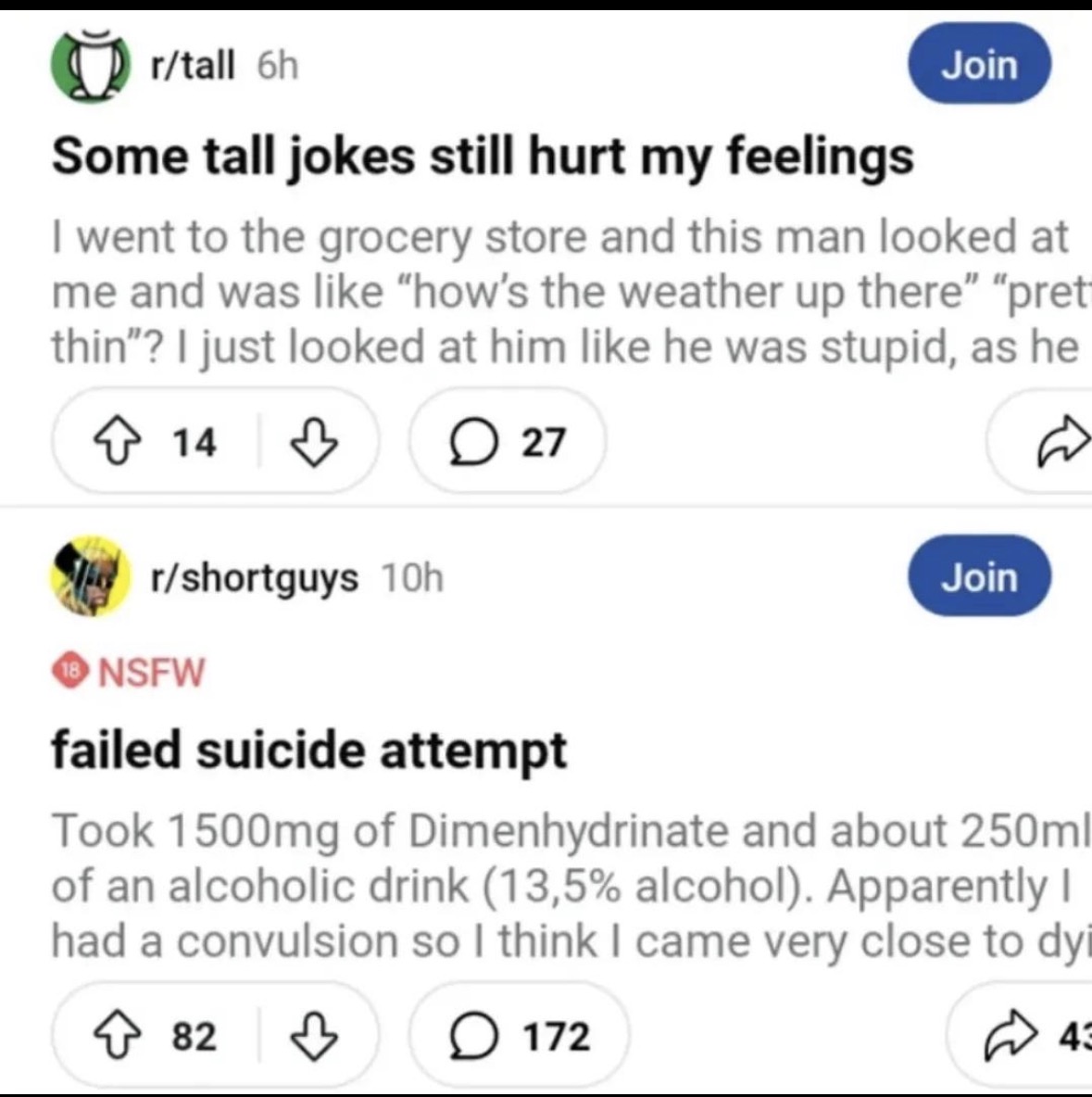Open the "failed suicide attempt" post title
The height and width of the screenshot is (1097, 1092).
click(308, 750)
